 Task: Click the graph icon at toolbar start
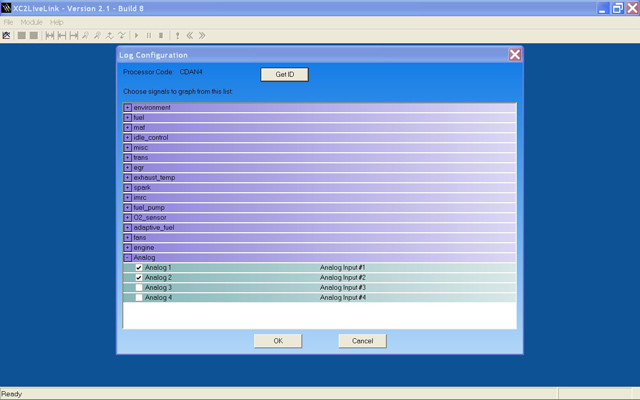click(7, 35)
